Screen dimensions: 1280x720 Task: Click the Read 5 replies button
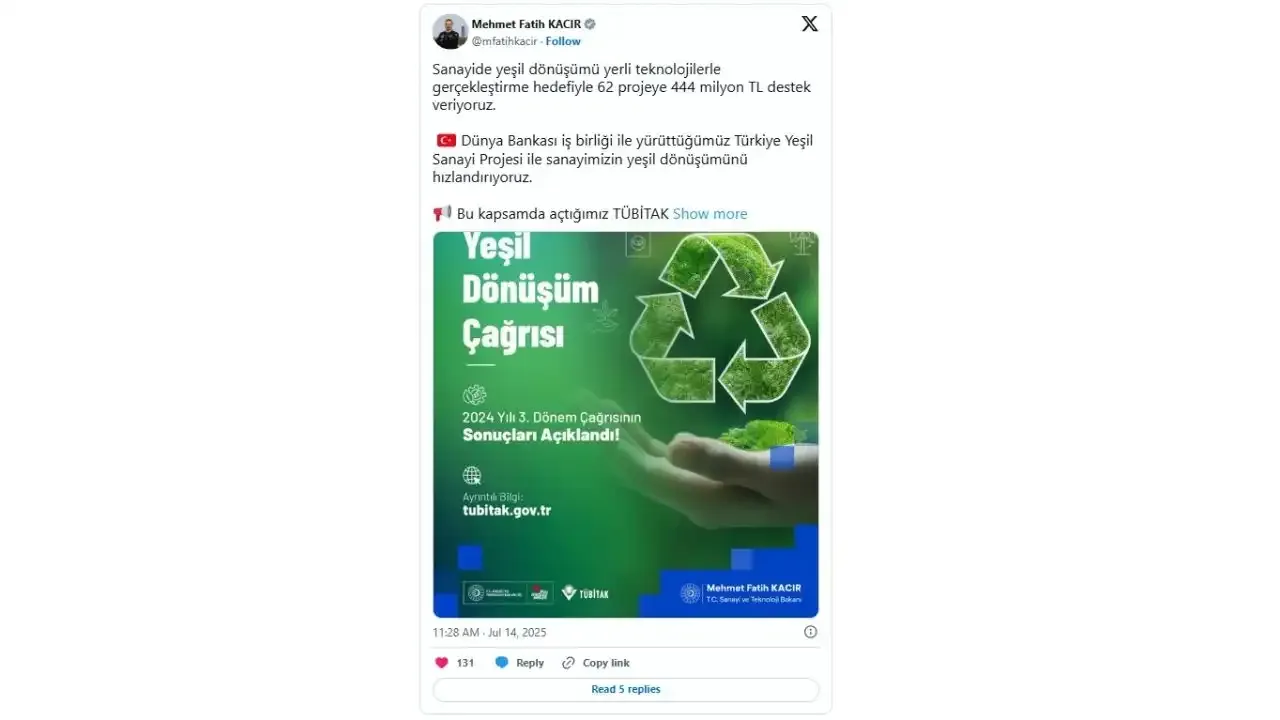pyautogui.click(x=626, y=690)
